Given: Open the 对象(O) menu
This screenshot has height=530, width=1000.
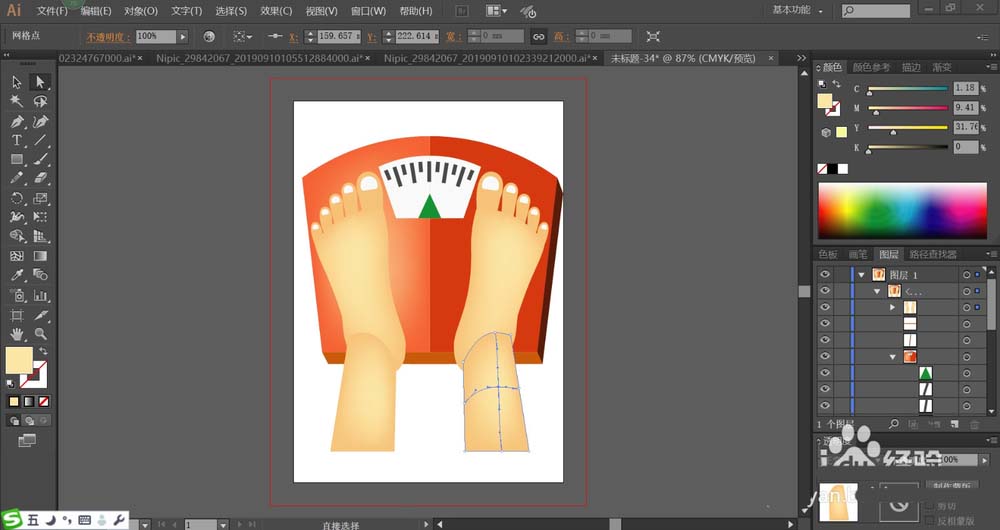Looking at the screenshot, I should click(x=141, y=11).
